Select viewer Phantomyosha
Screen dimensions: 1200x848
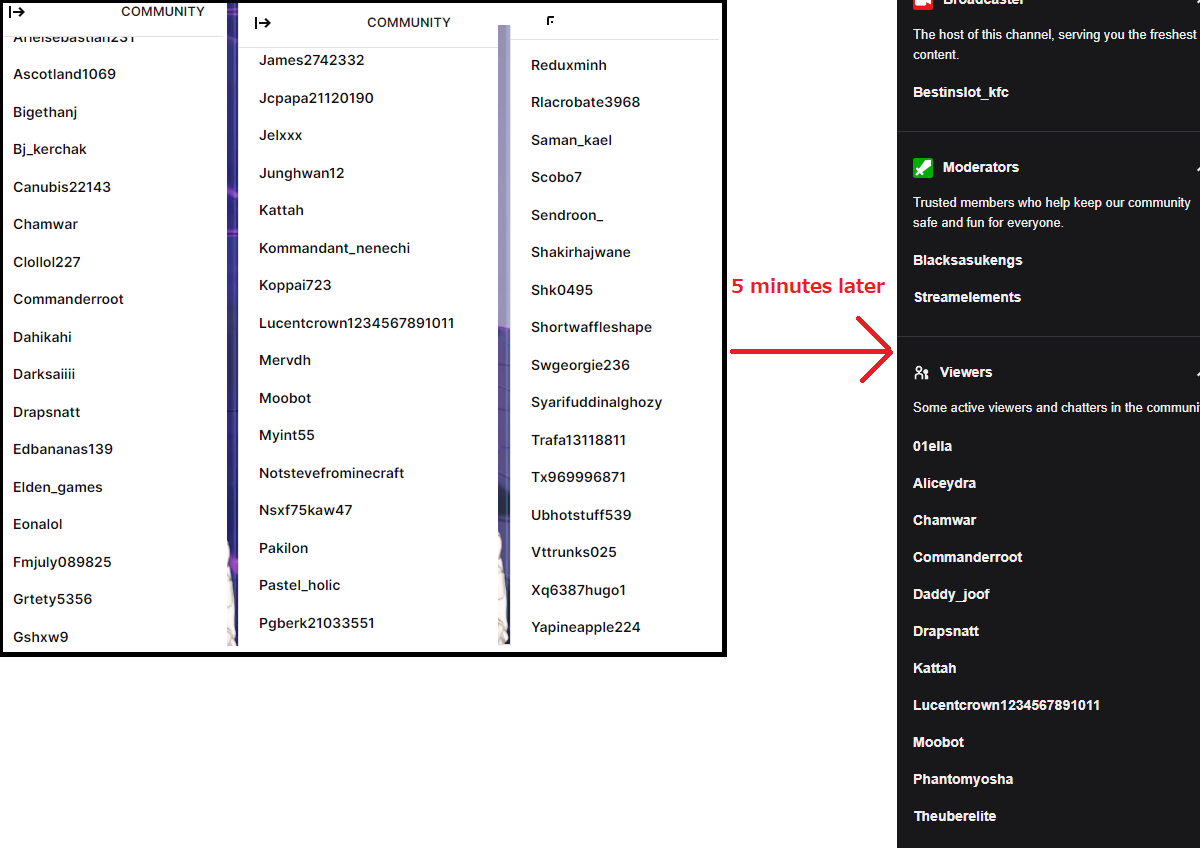pyautogui.click(x=962, y=779)
